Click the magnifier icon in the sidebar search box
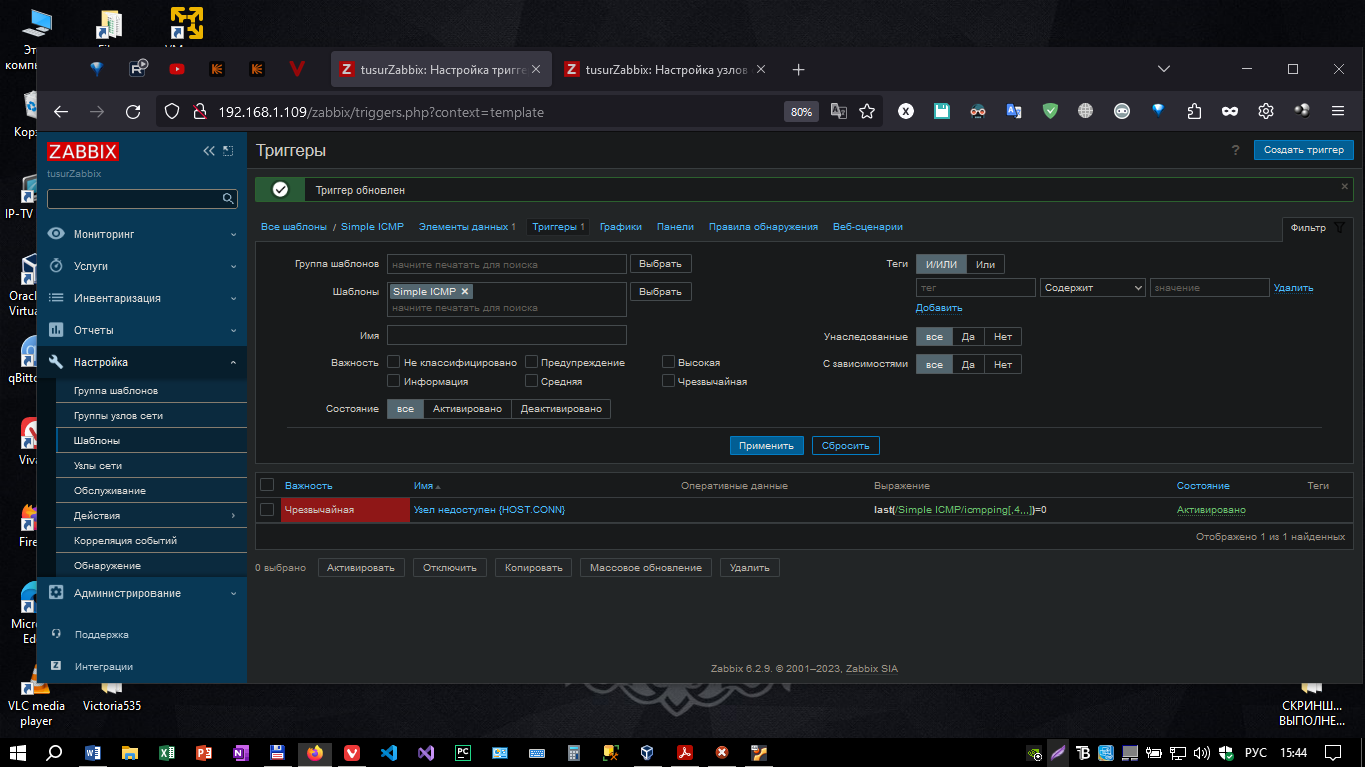1365x767 pixels. [228, 199]
